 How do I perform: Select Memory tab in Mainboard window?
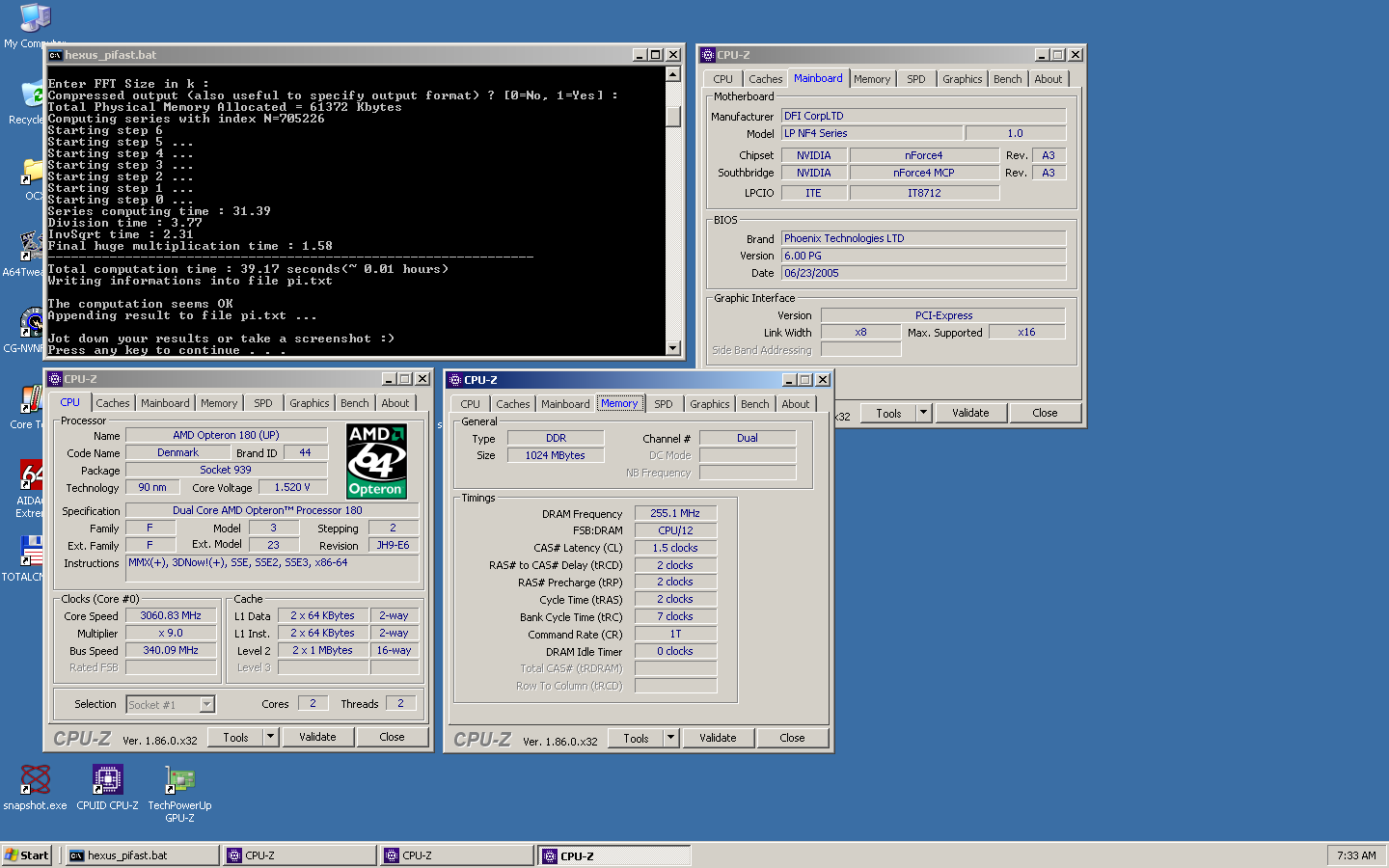coord(872,79)
